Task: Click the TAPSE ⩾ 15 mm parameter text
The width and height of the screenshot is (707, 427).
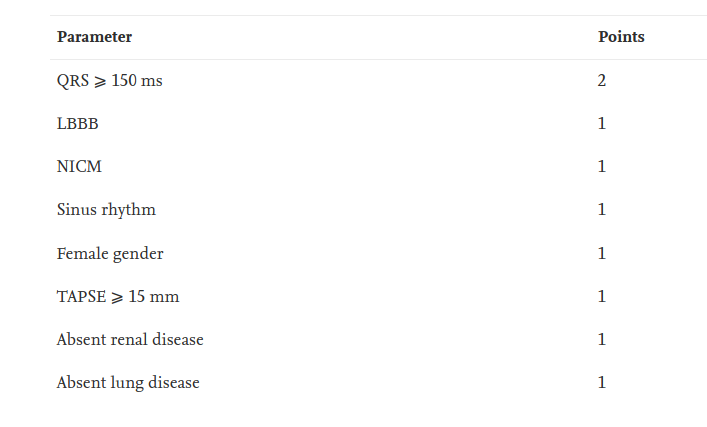Action: click(x=118, y=297)
